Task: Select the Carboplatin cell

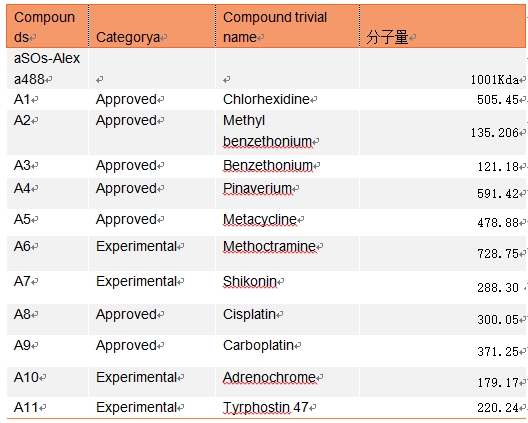Action: click(288, 351)
